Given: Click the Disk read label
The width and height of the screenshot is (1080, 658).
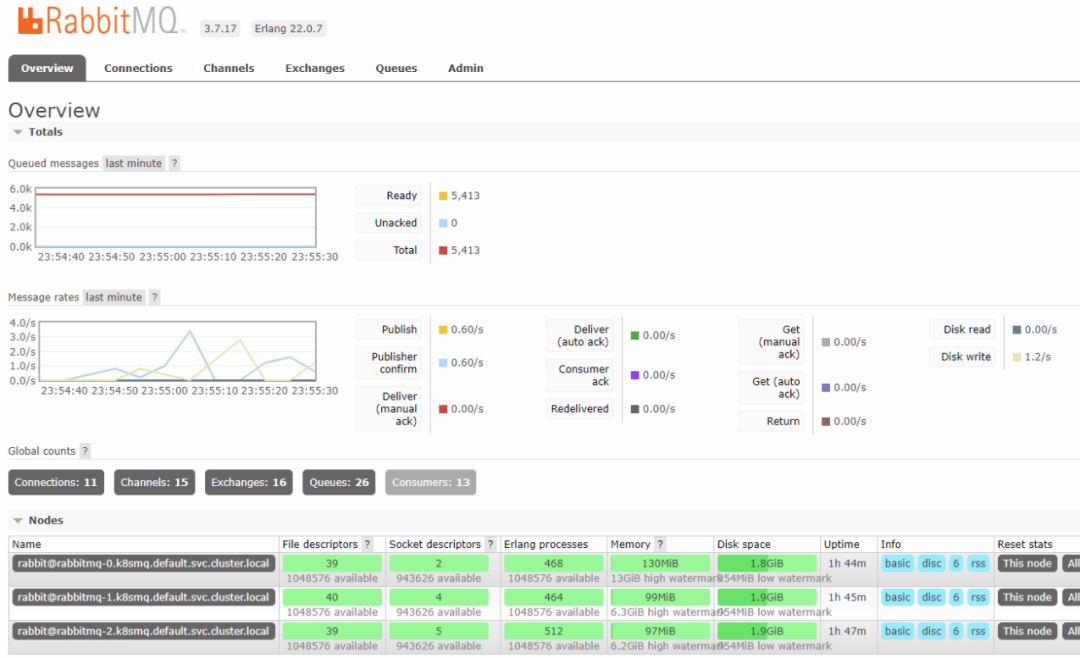Looking at the screenshot, I should (962, 330).
